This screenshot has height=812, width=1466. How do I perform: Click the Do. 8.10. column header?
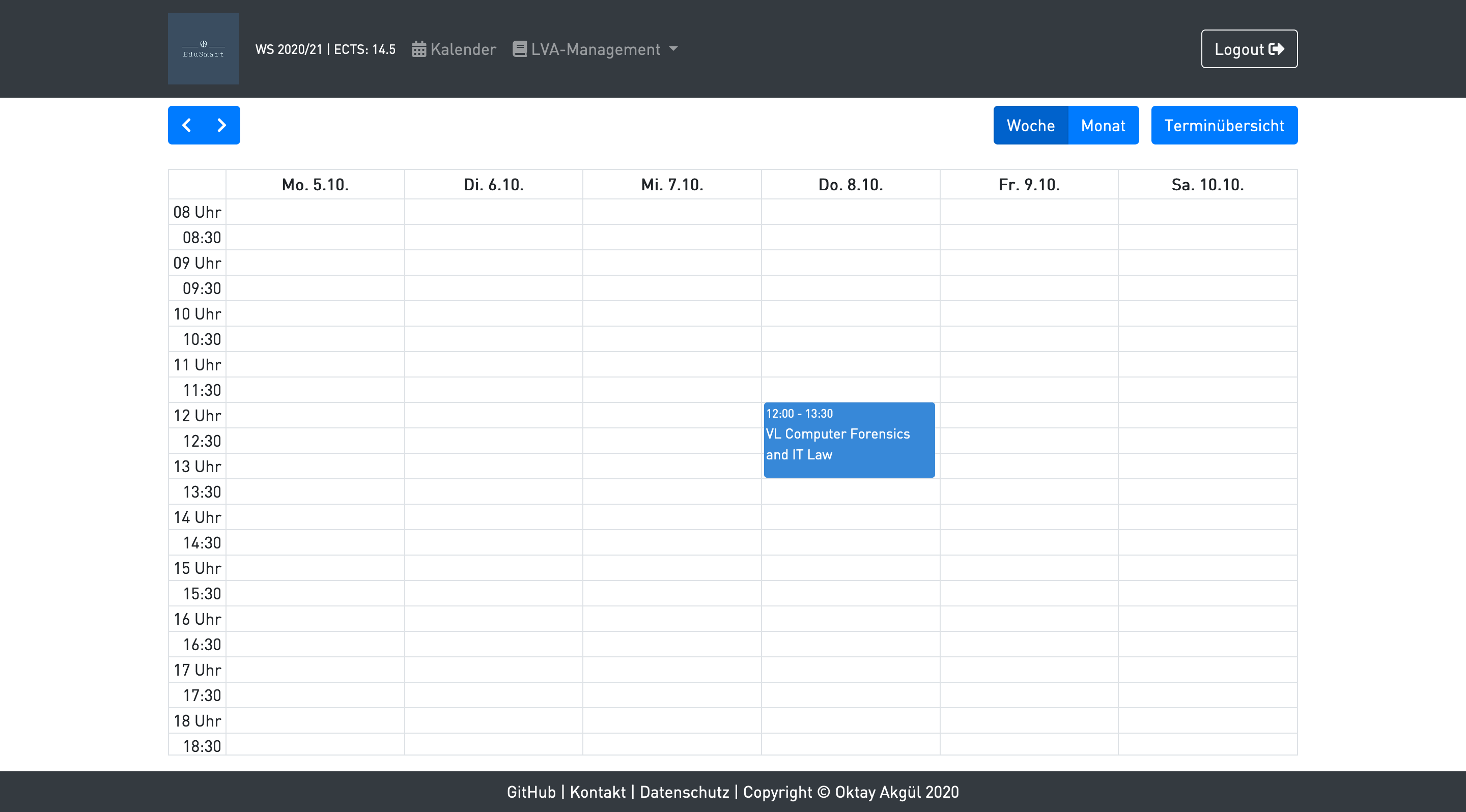pyautogui.click(x=850, y=185)
